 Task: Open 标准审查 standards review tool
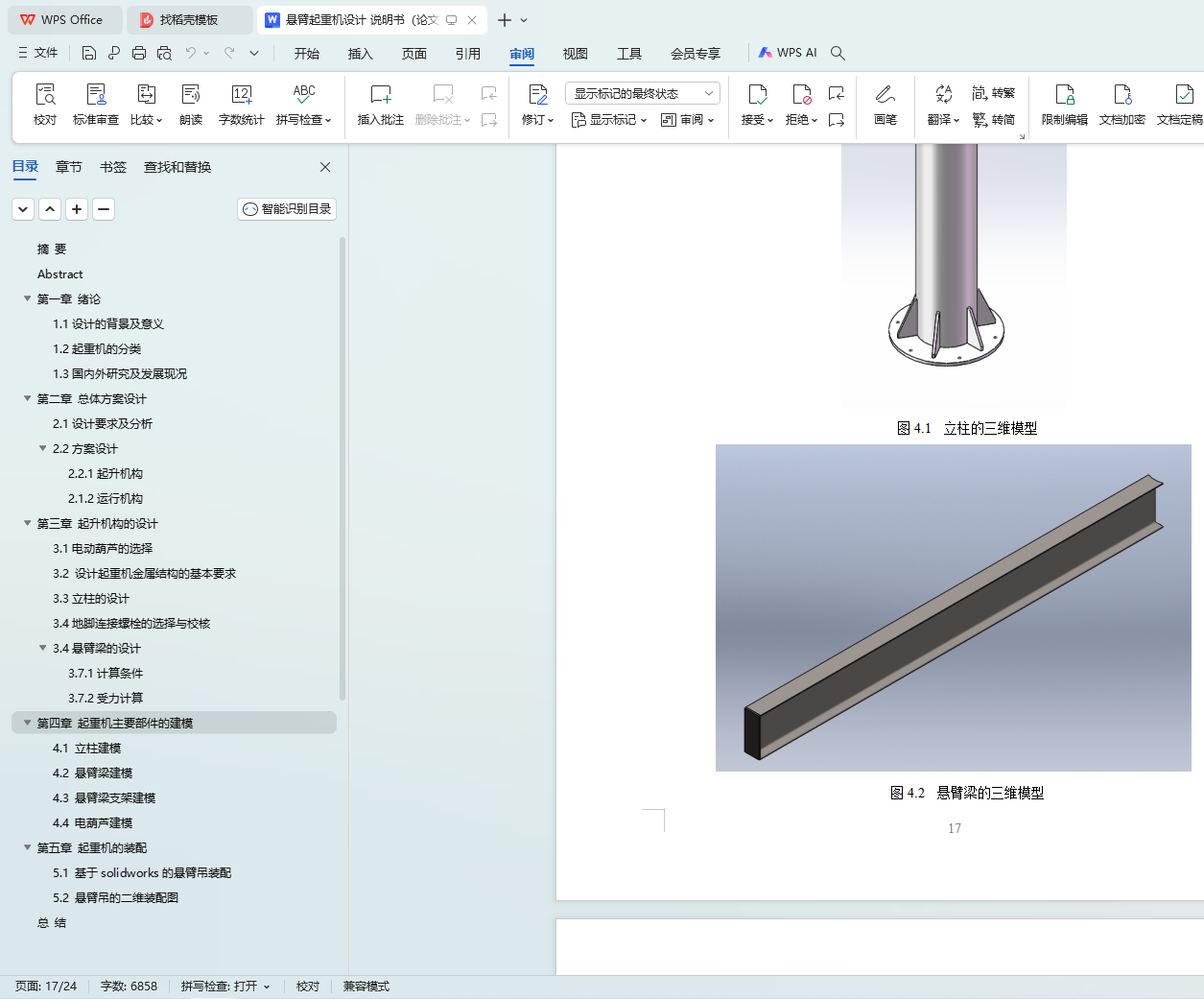coord(96,105)
